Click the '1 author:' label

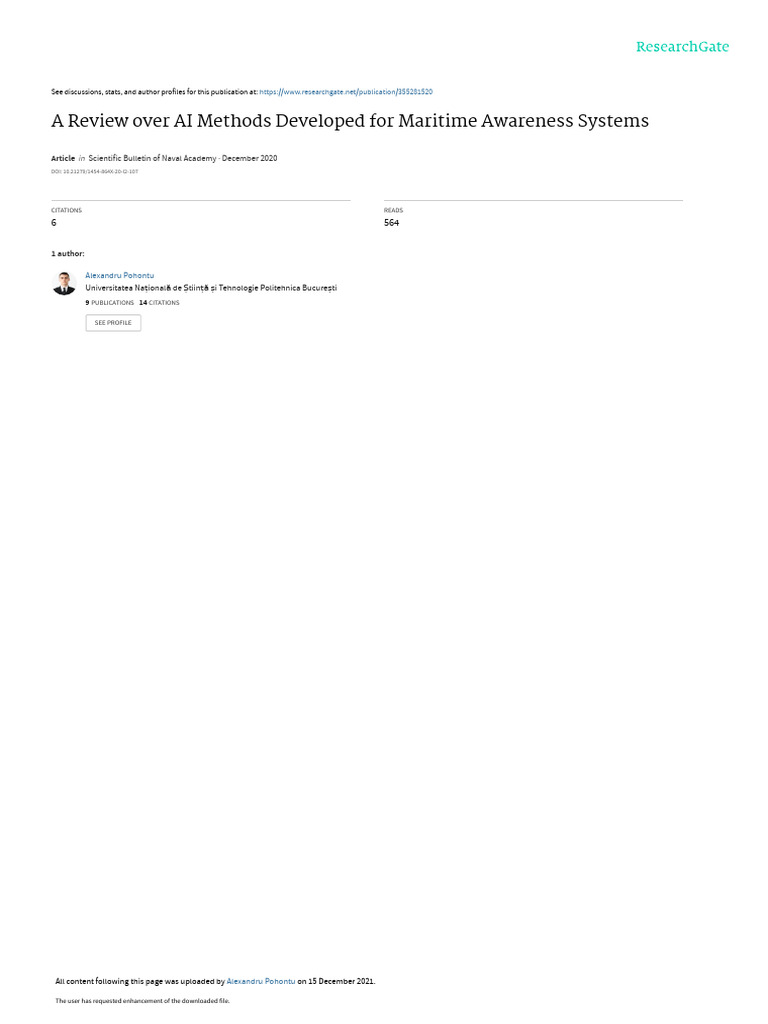click(x=68, y=253)
